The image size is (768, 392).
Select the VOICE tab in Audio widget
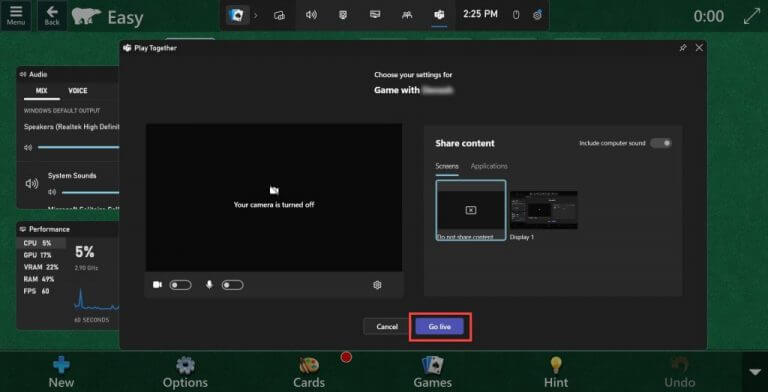coord(78,91)
